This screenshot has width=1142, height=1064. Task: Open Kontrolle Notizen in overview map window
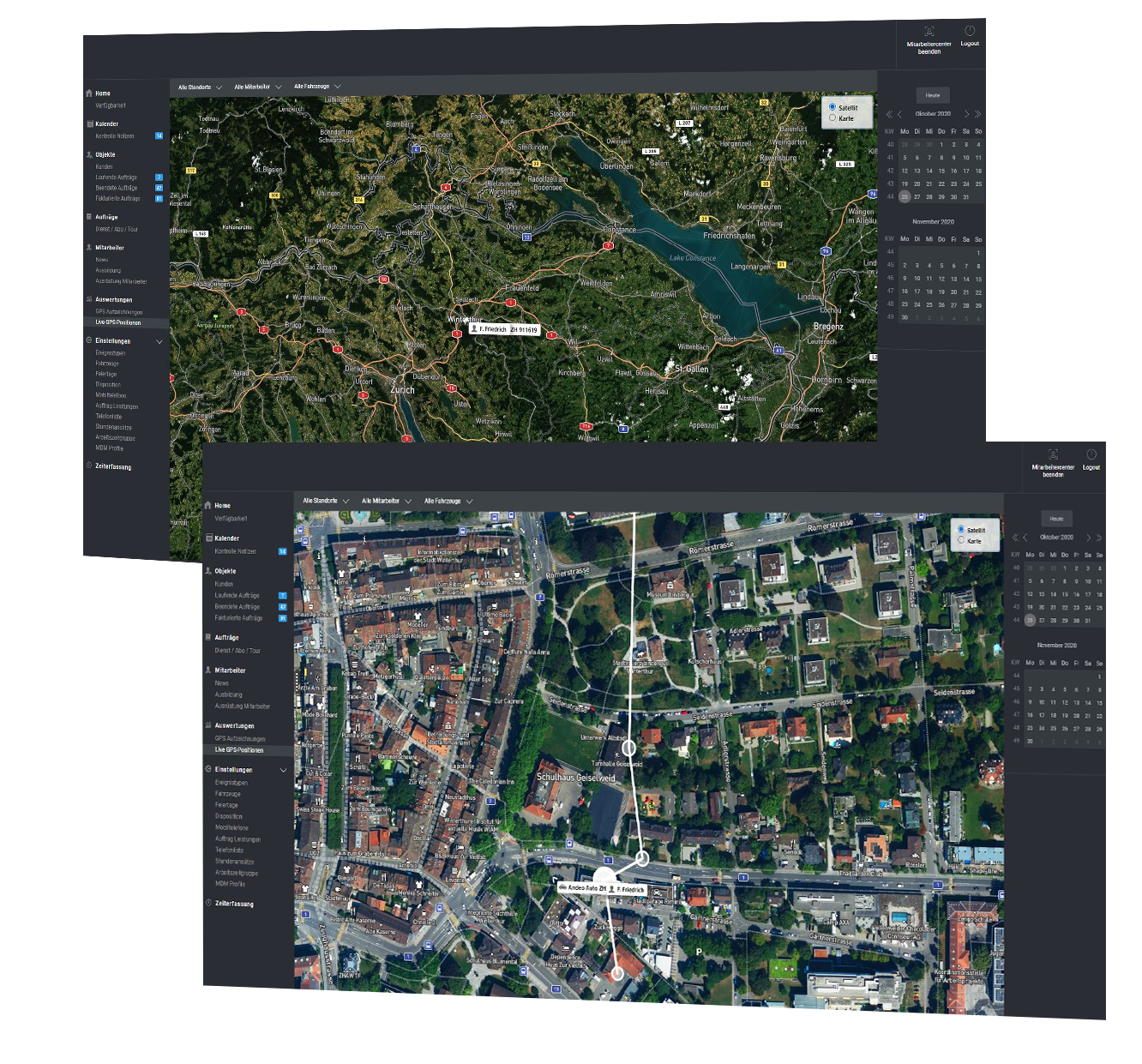(x=115, y=135)
